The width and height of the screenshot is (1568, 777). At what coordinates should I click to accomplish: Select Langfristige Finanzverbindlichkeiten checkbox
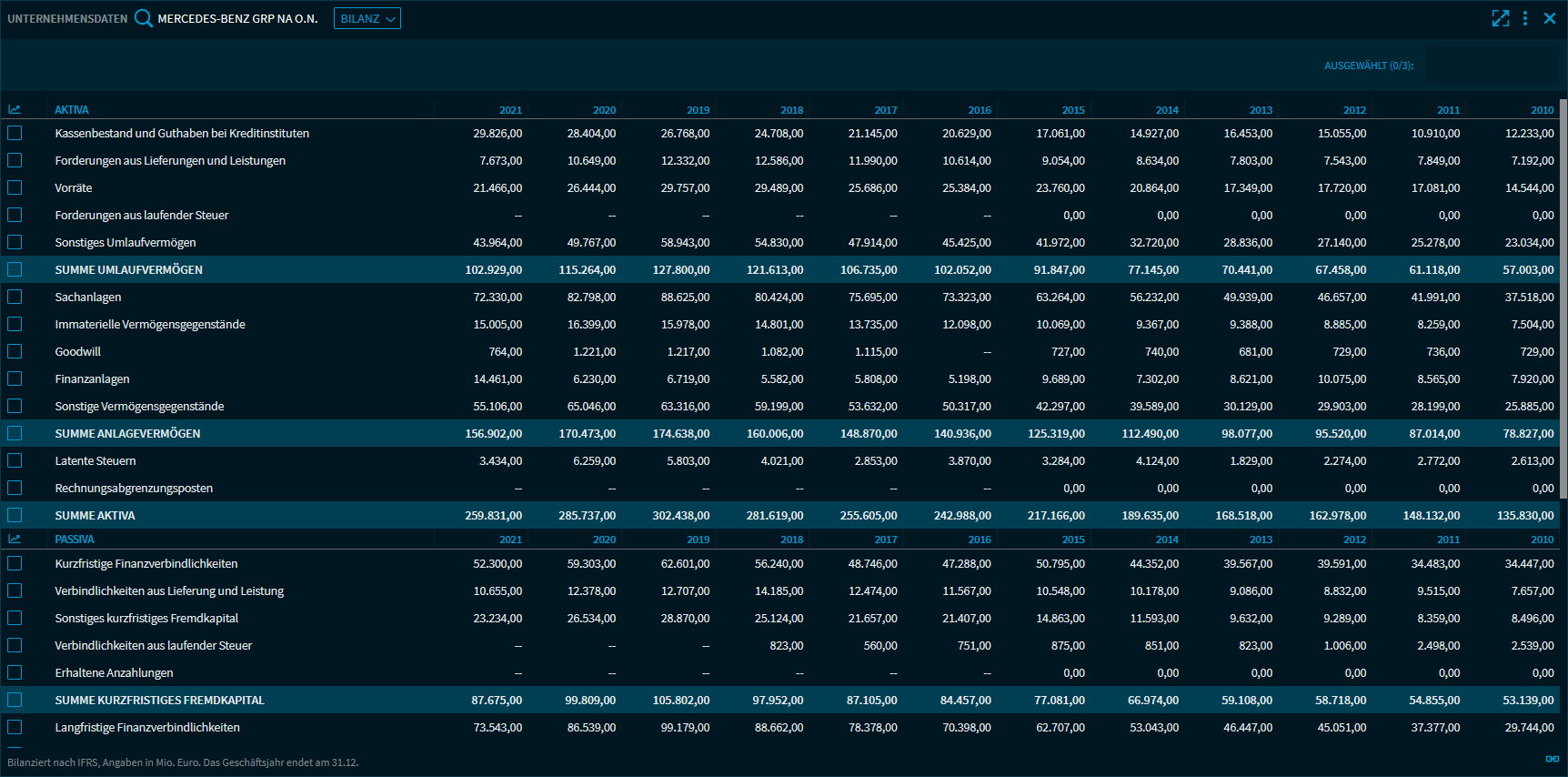(15, 727)
